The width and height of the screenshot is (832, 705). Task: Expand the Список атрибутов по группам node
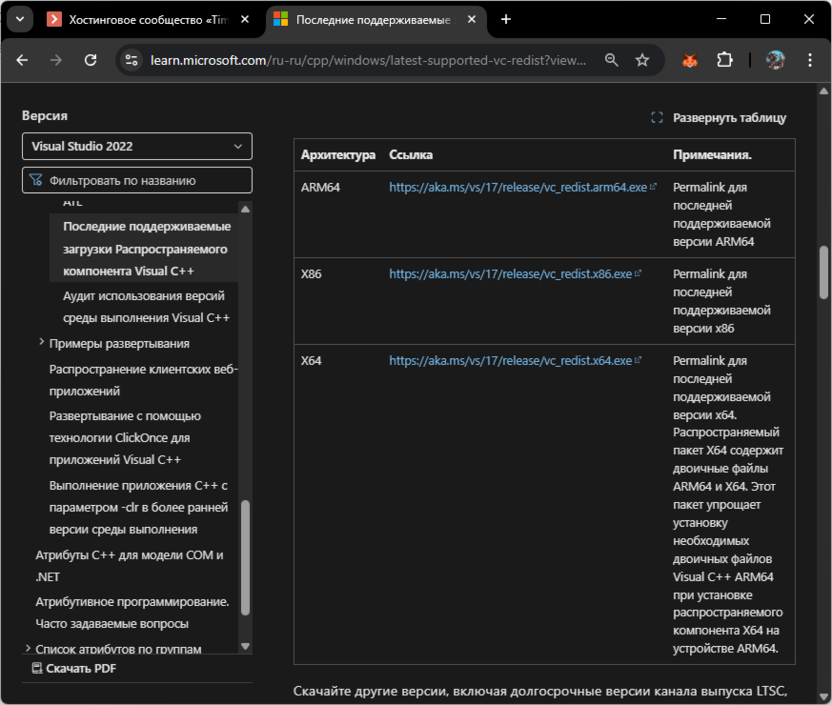(x=27, y=649)
